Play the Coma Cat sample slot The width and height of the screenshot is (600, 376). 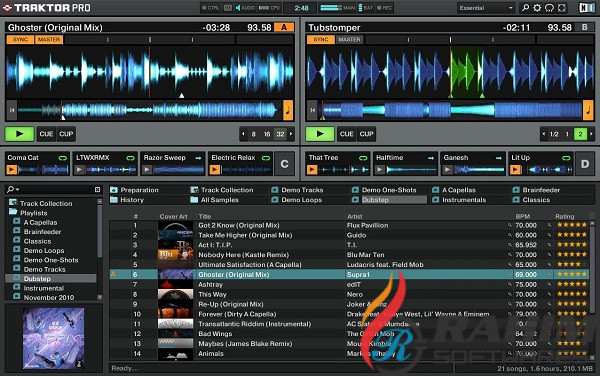click(11, 169)
